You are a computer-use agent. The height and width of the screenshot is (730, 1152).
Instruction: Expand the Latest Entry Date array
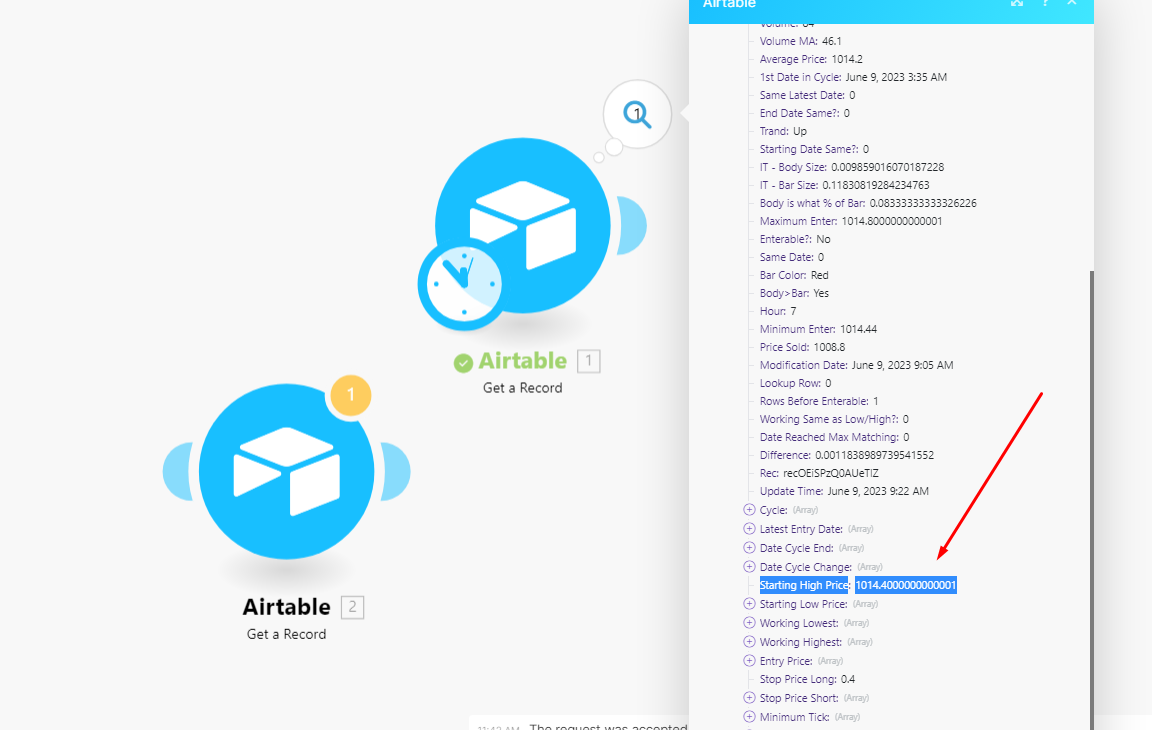(749, 529)
